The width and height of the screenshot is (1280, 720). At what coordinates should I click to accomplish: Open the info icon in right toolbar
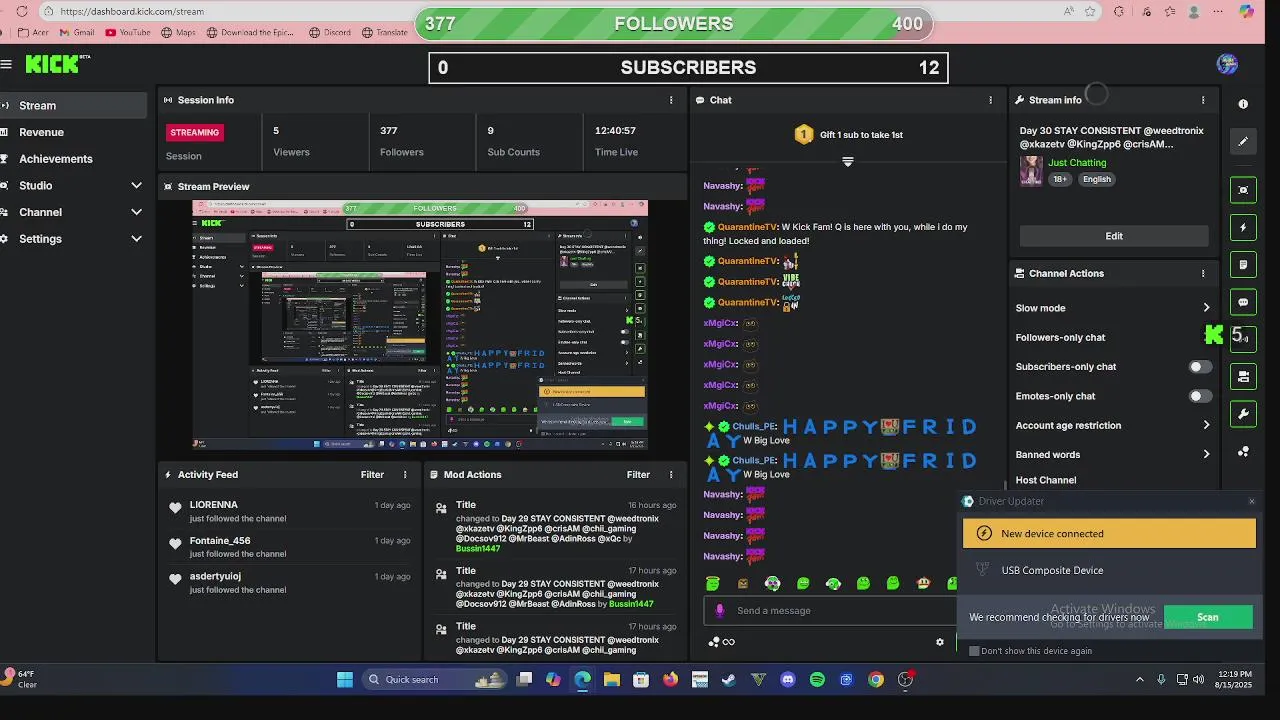(1243, 104)
